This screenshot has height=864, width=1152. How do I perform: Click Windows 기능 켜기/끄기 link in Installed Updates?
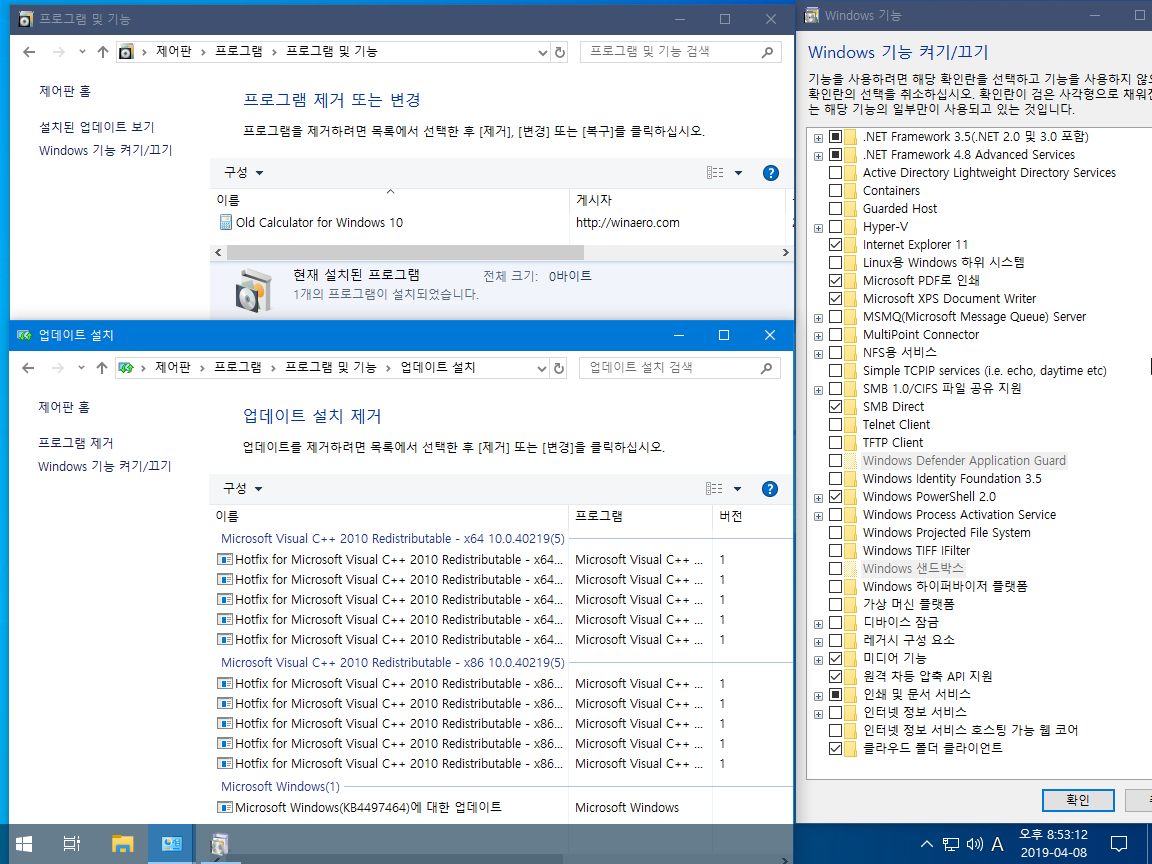pyautogui.click(x=104, y=467)
